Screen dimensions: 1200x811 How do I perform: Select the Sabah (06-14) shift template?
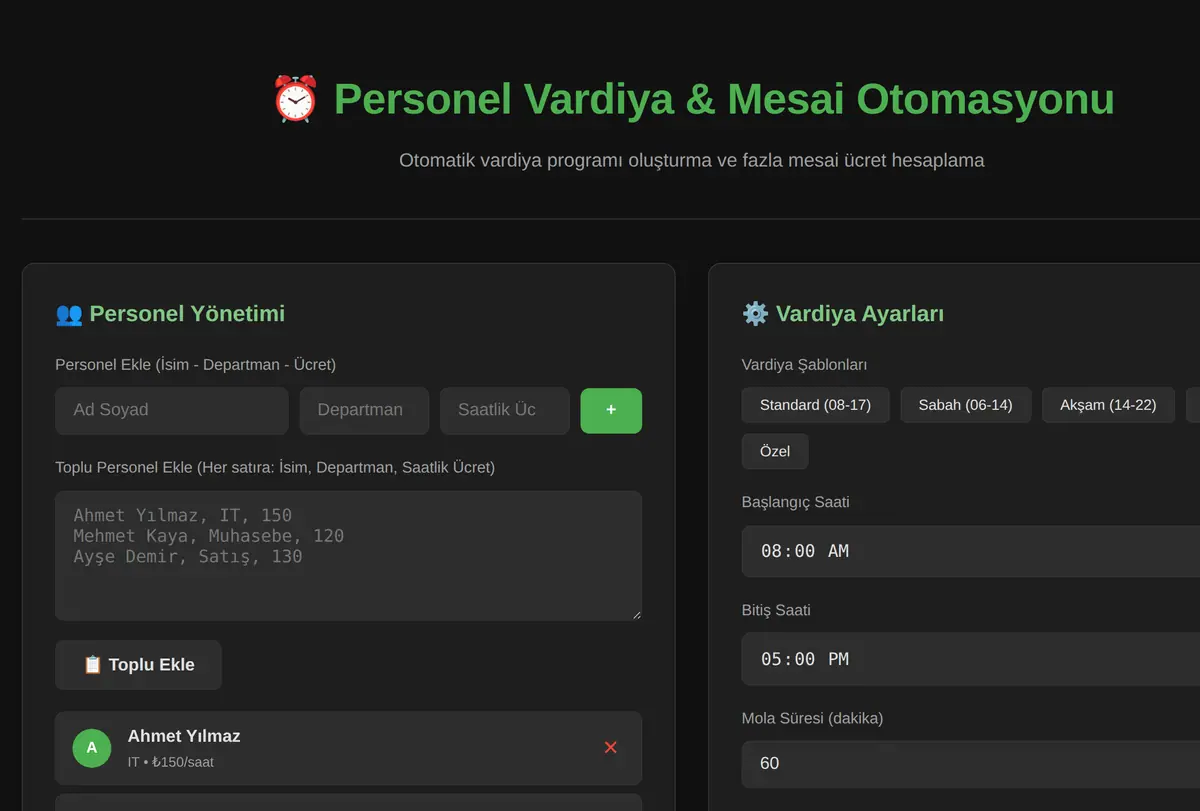(x=966, y=405)
